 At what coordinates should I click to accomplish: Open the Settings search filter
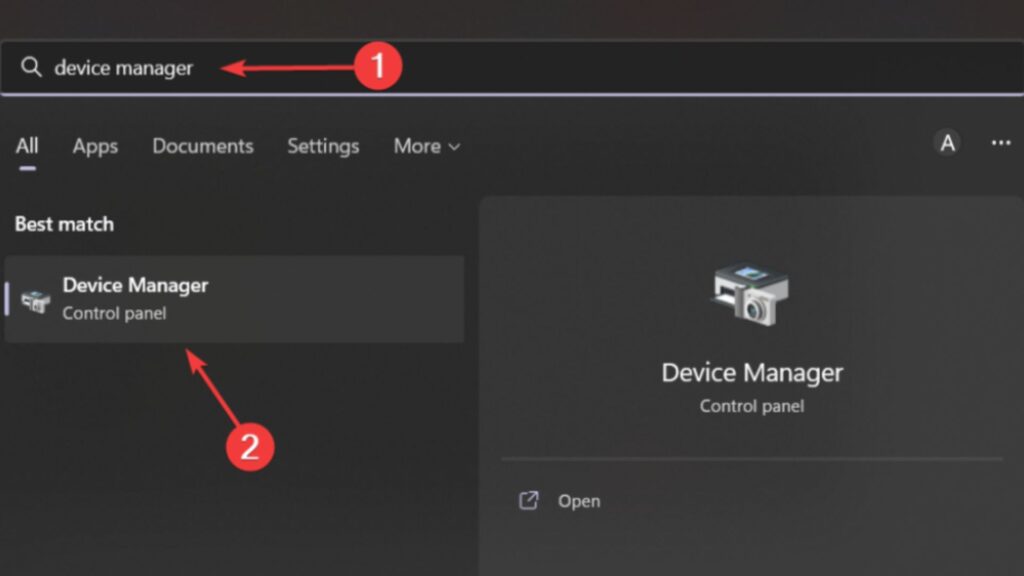click(322, 146)
